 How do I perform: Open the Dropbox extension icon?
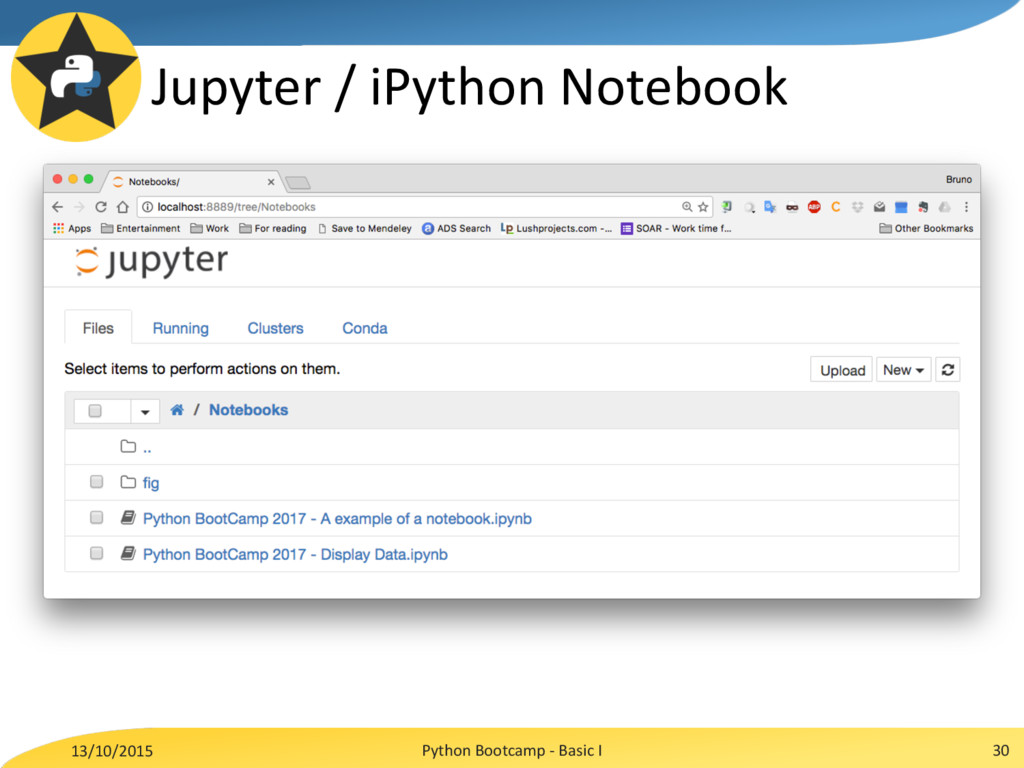(857, 207)
